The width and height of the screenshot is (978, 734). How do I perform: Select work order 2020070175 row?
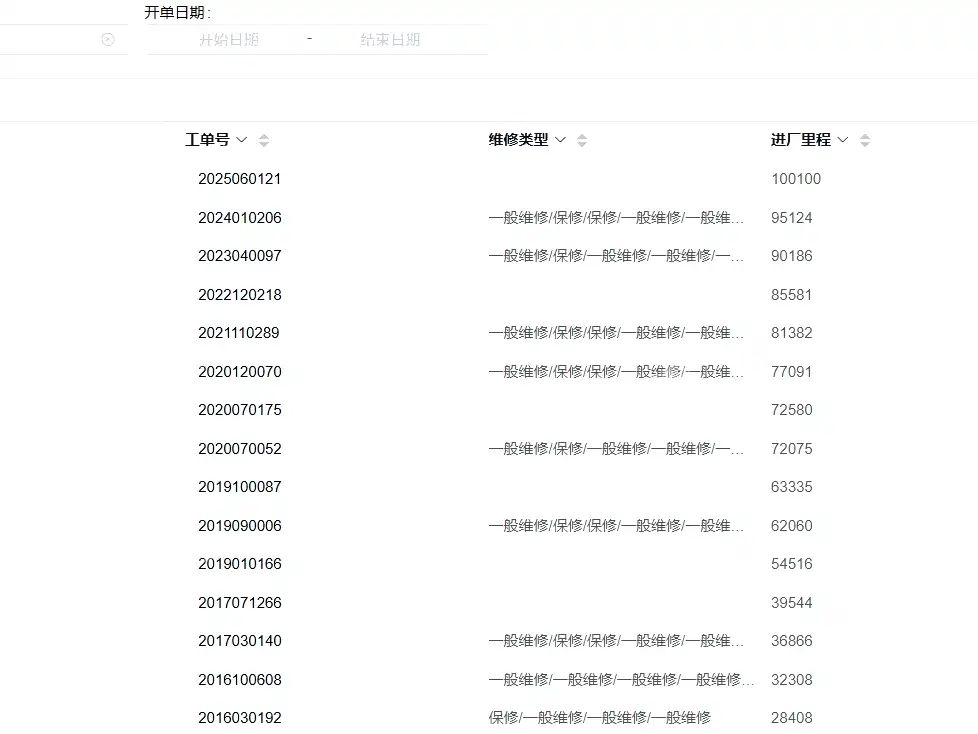pyautogui.click(x=489, y=410)
